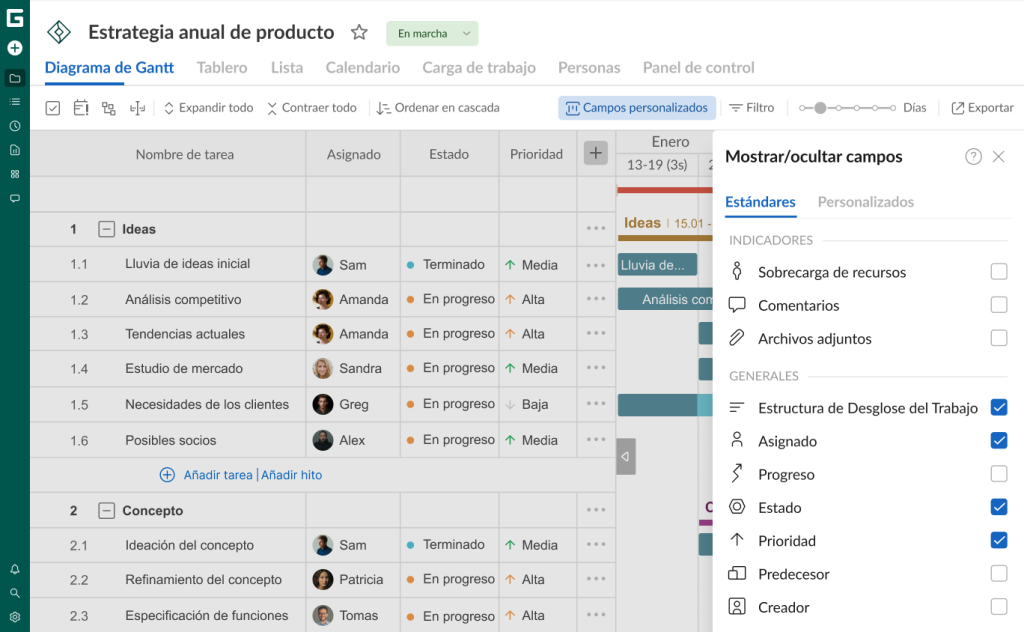The width and height of the screenshot is (1024, 632).
Task: Toggle Campos personalizados button
Action: pos(637,108)
